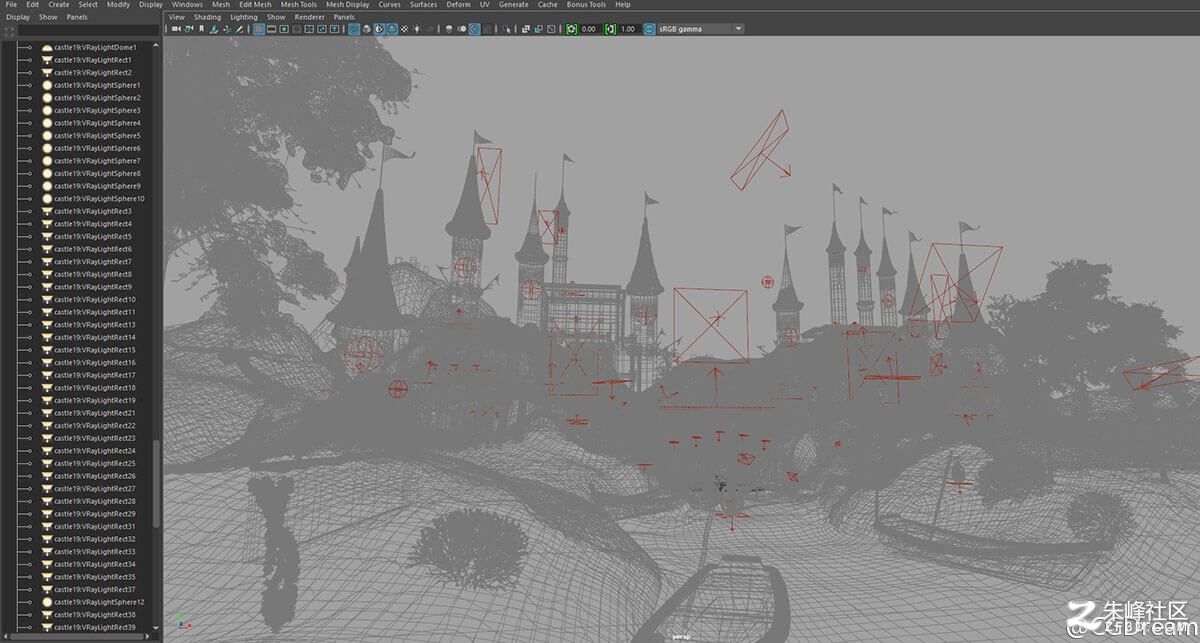Toggle Motion Blur icon
The image size is (1200, 643).
pos(461,29)
